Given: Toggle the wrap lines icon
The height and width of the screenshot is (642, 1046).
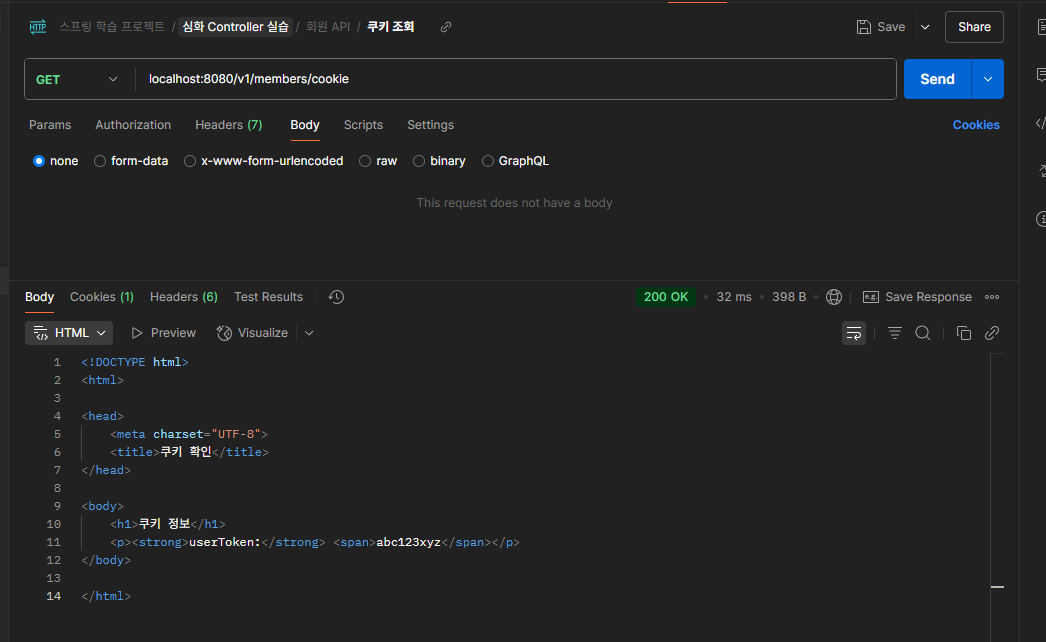Looking at the screenshot, I should (854, 333).
